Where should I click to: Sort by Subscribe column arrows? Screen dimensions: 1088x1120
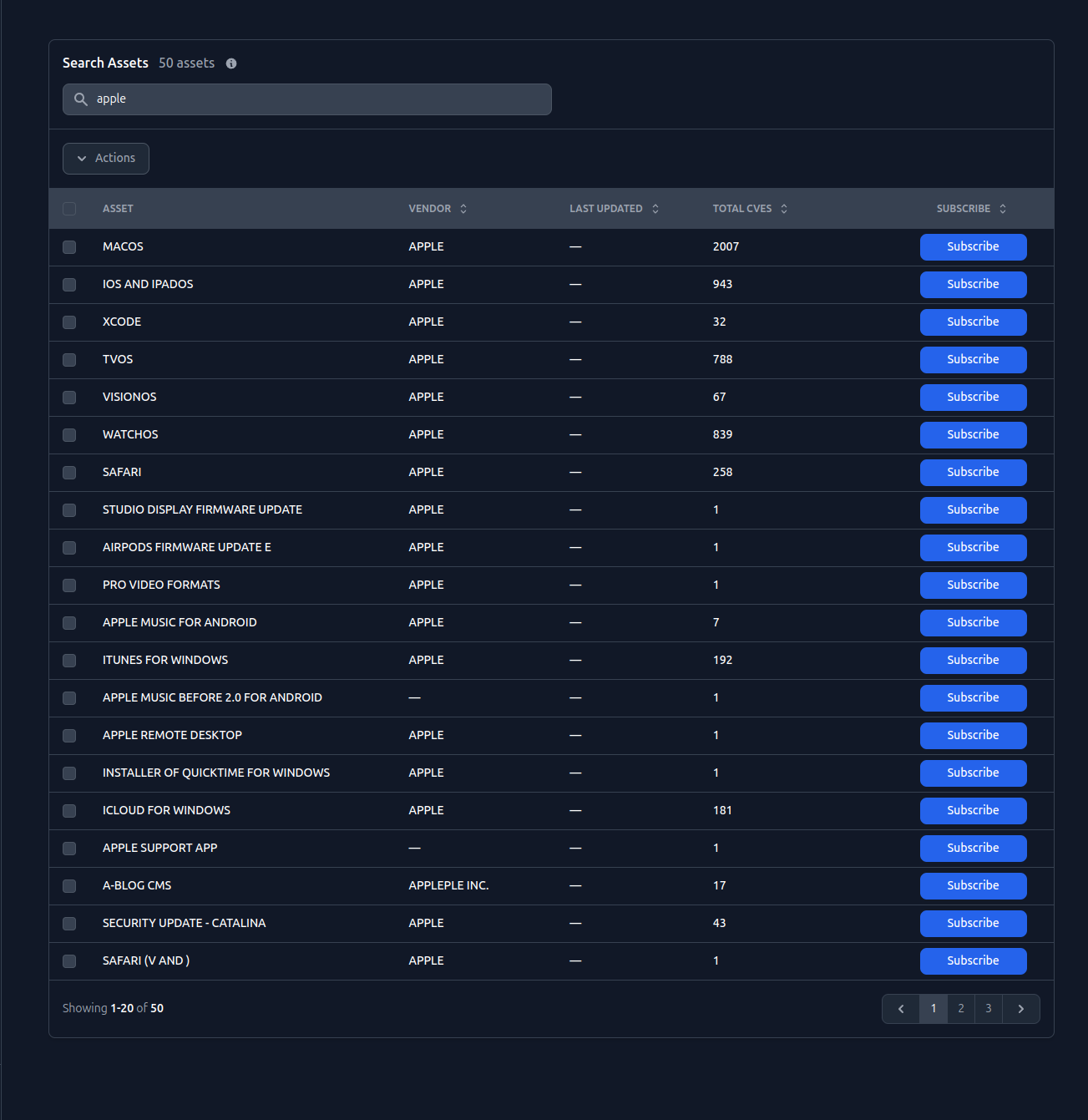tap(1003, 209)
